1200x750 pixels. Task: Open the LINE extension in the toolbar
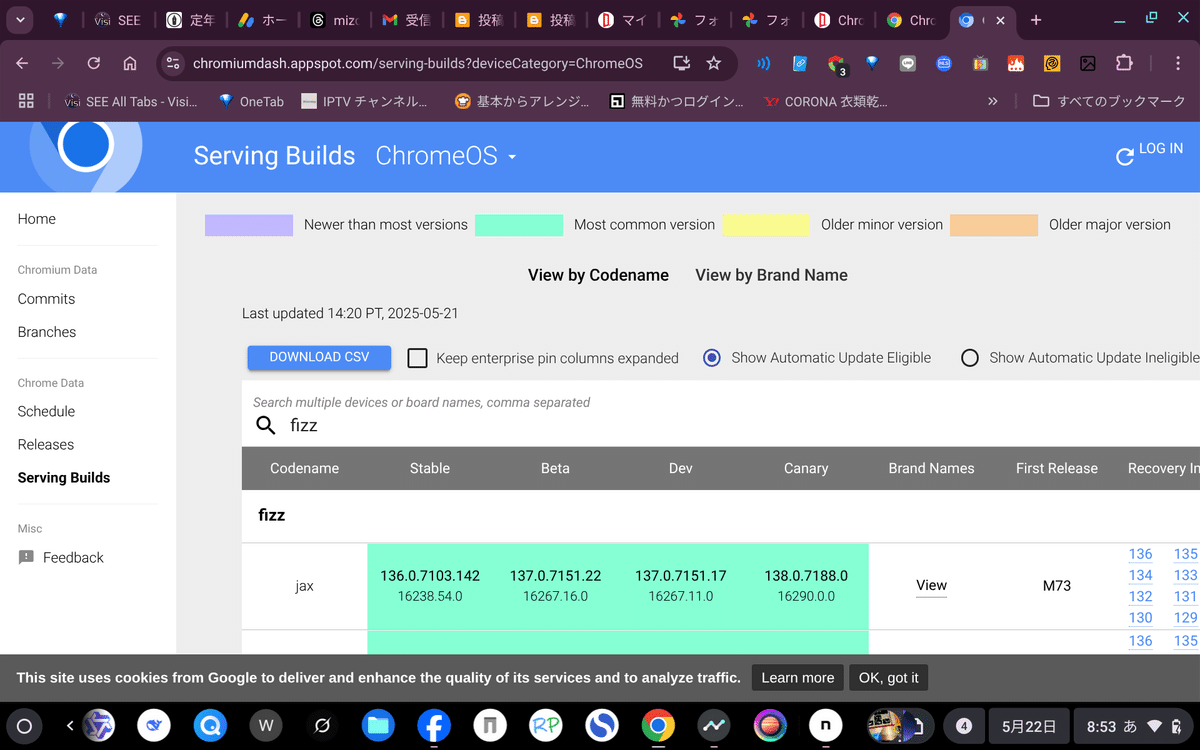tap(907, 63)
